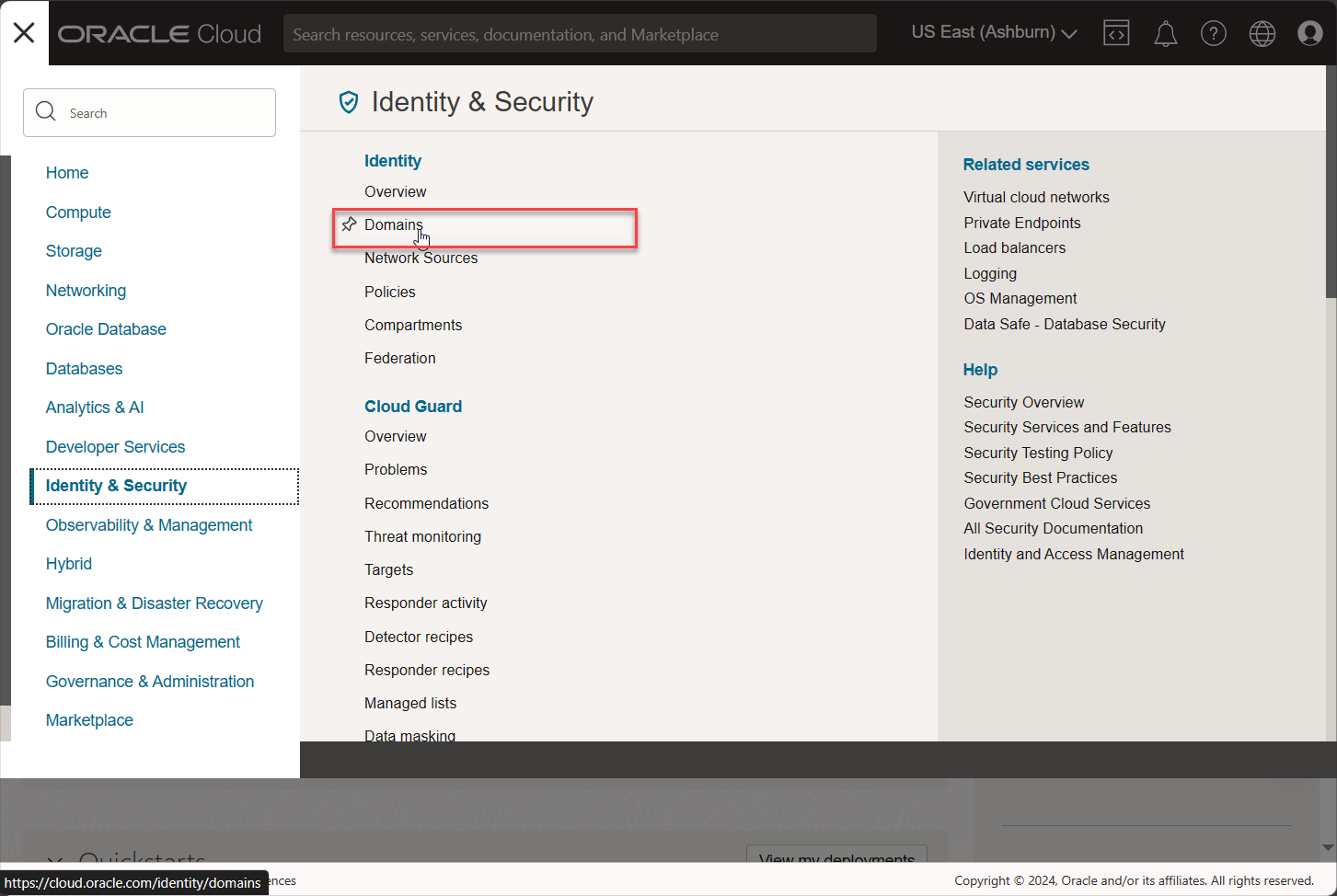
Task: Select Compute in the sidebar menu
Action: pos(78,212)
